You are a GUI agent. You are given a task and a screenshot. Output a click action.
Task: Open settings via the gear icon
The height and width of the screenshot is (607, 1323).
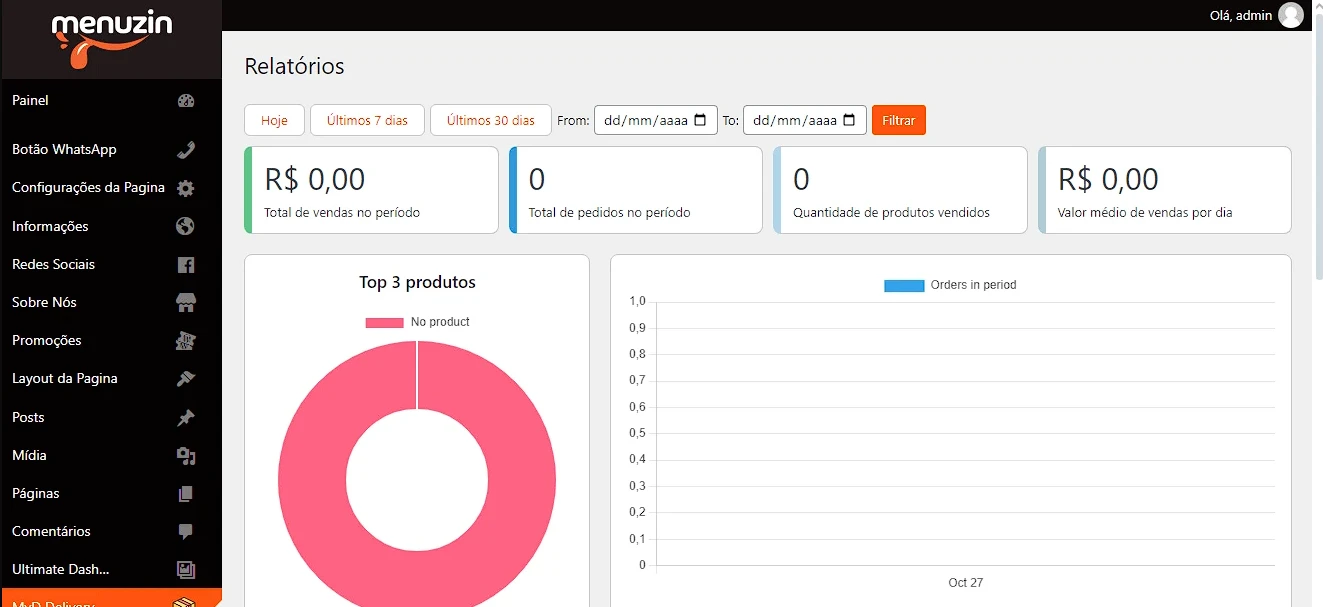pyautogui.click(x=185, y=188)
